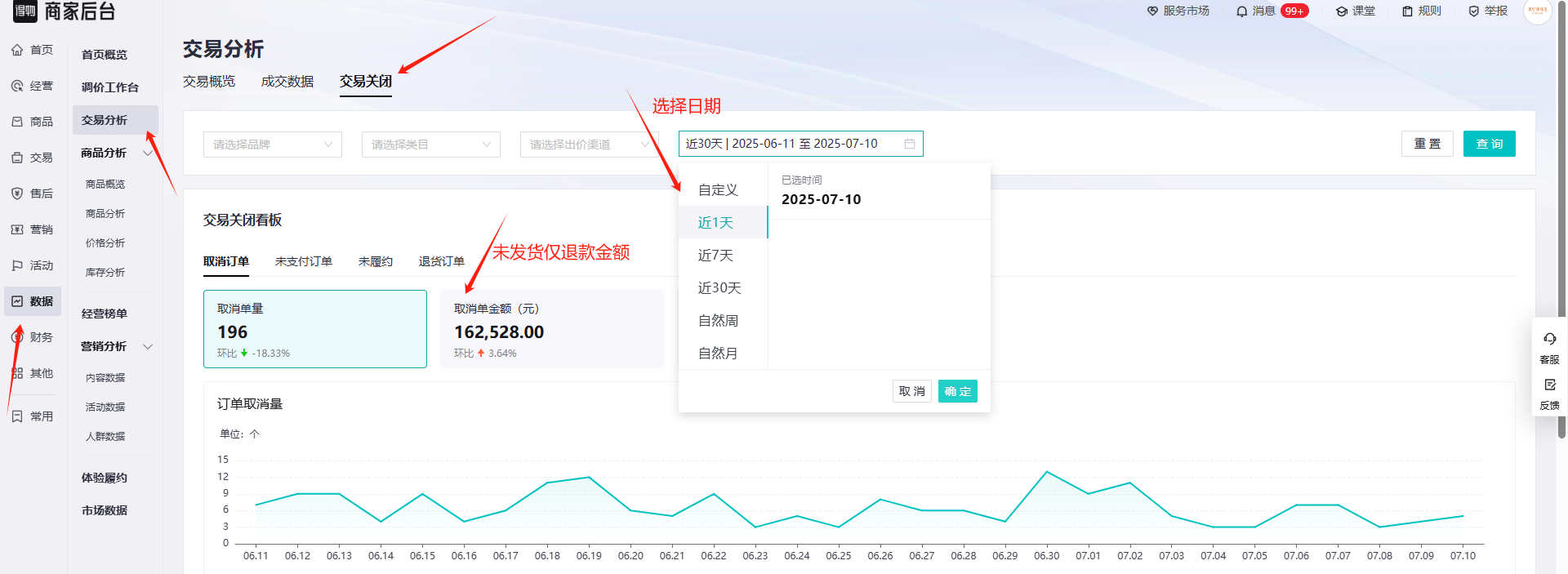Click the 查询 search button
The image size is (1568, 574).
pos(1489,144)
